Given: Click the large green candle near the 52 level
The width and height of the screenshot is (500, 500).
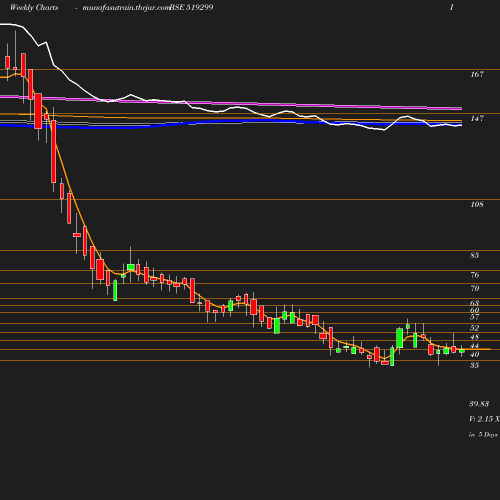Looking at the screenshot, I should point(400,338).
